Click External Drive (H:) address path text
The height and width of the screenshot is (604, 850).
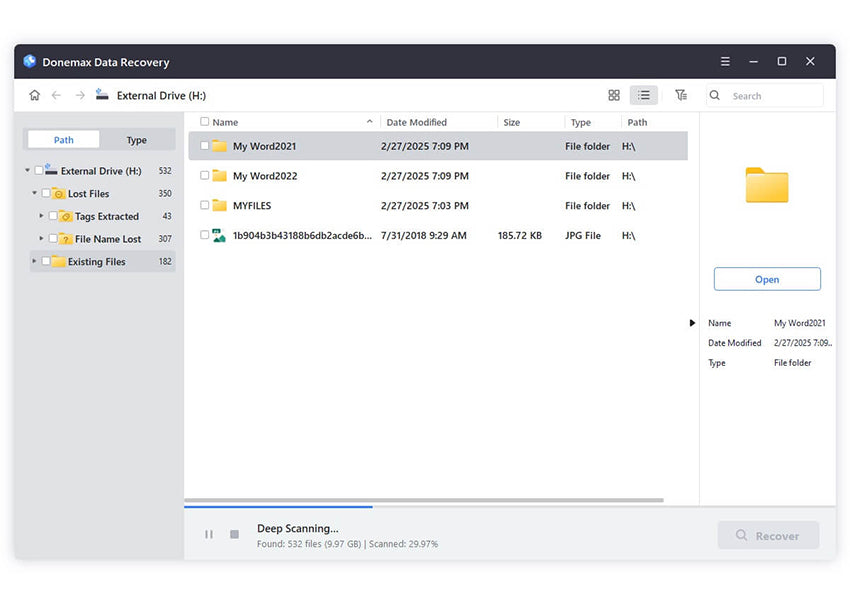(x=162, y=95)
